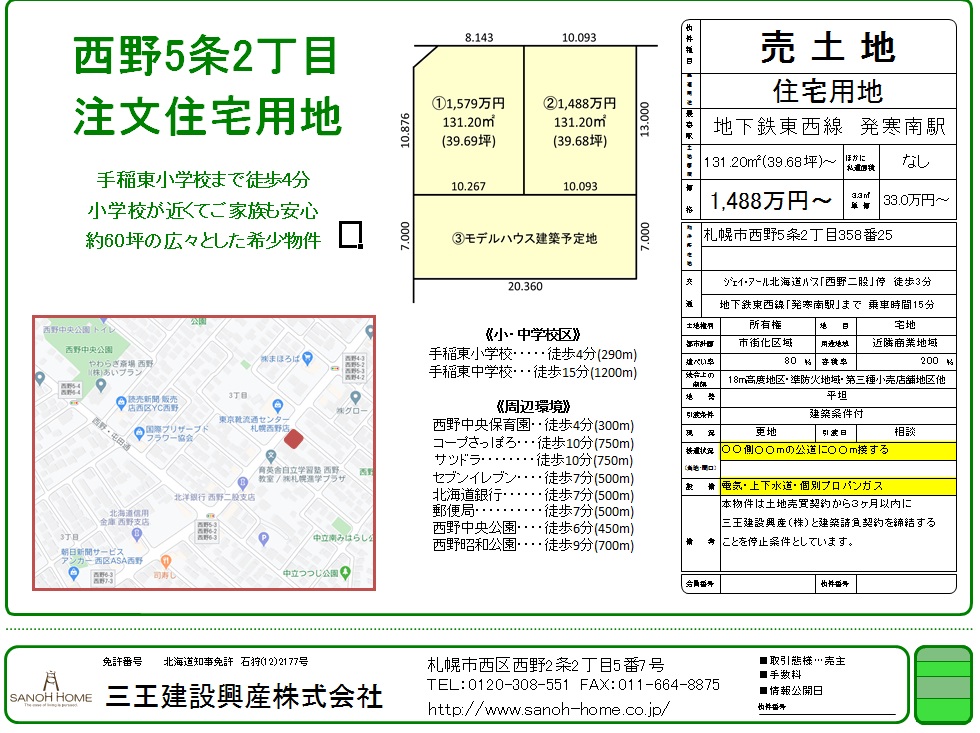Click the 売土地 title header
The width and height of the screenshot is (980, 733).
(x=828, y=46)
